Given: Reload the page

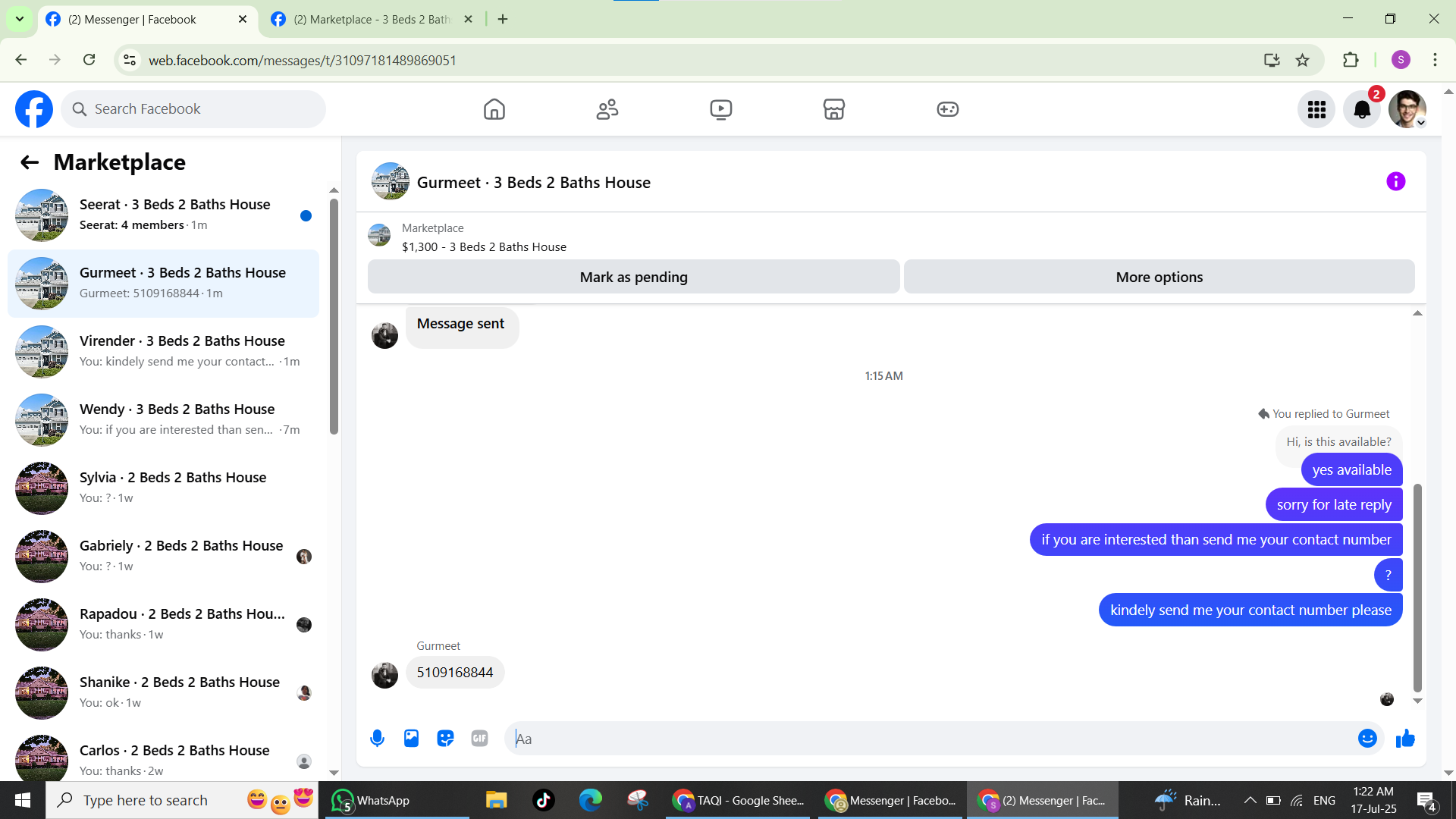Looking at the screenshot, I should coord(89,60).
